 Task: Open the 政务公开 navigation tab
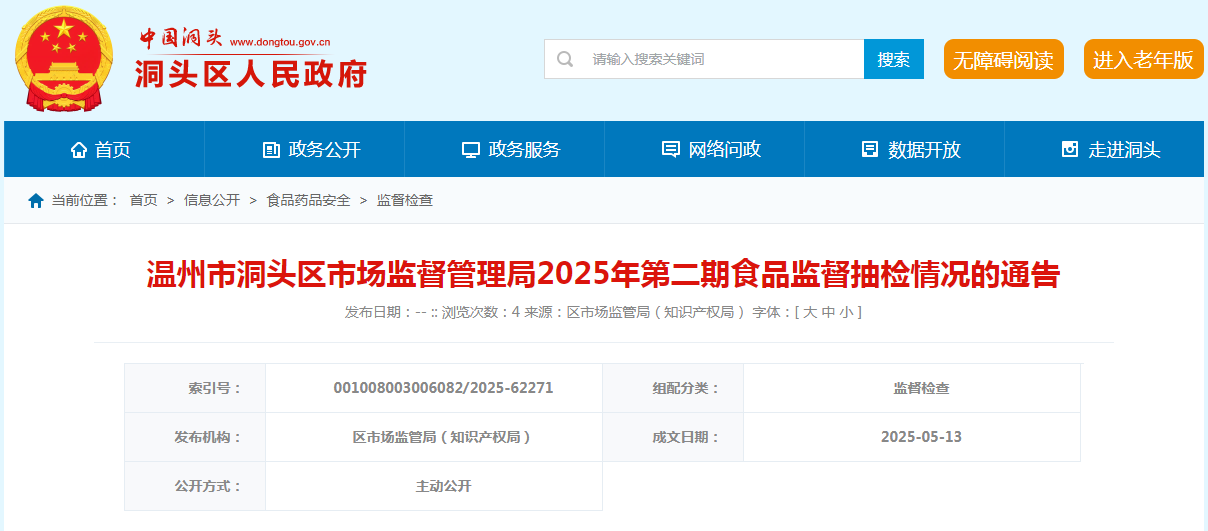click(304, 149)
